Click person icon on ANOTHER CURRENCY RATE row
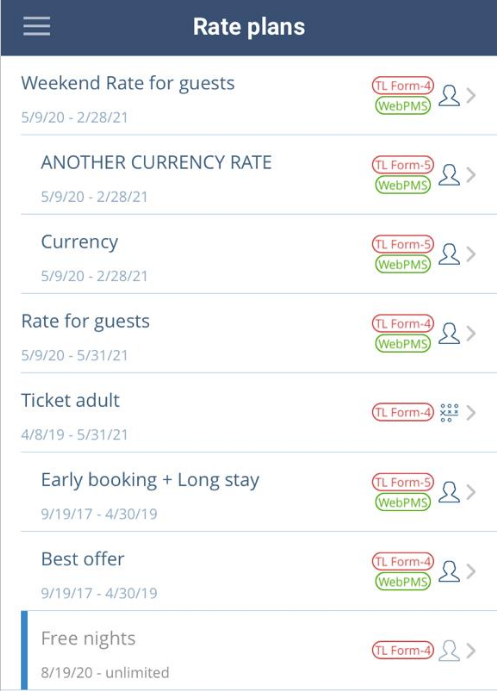The image size is (497, 691). tap(449, 175)
